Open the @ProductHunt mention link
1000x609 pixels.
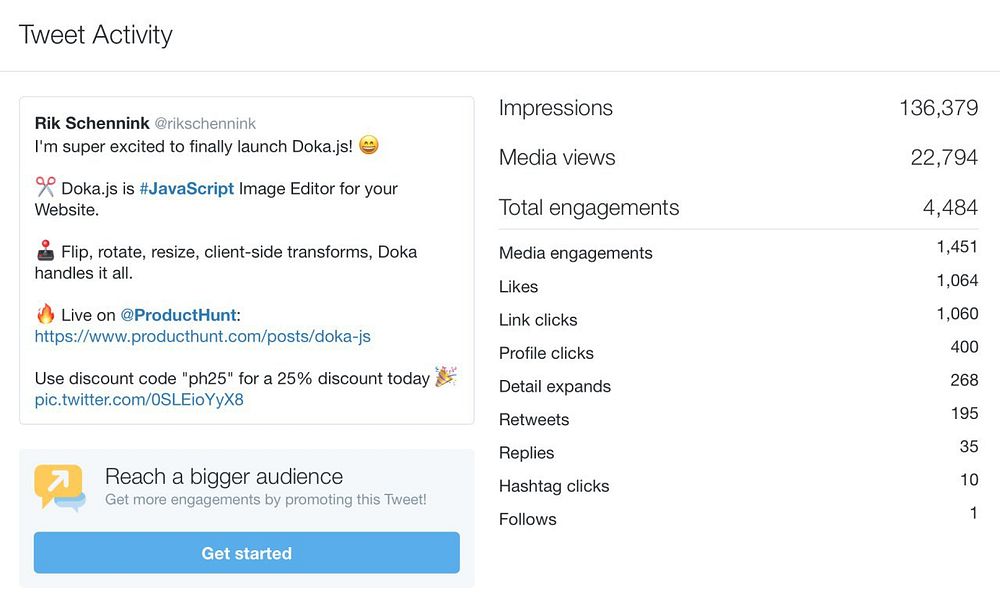tap(179, 315)
